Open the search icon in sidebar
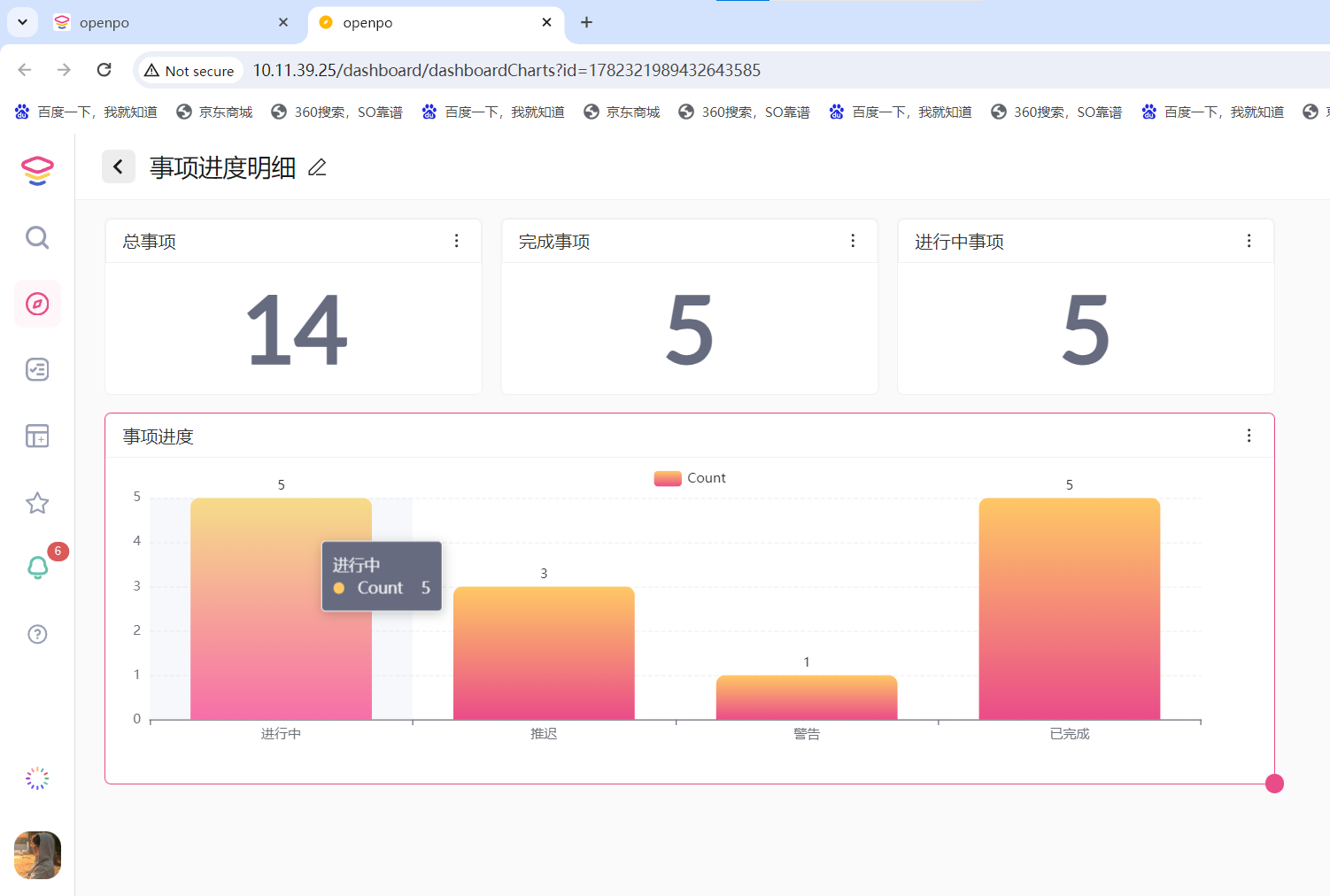 [37, 237]
